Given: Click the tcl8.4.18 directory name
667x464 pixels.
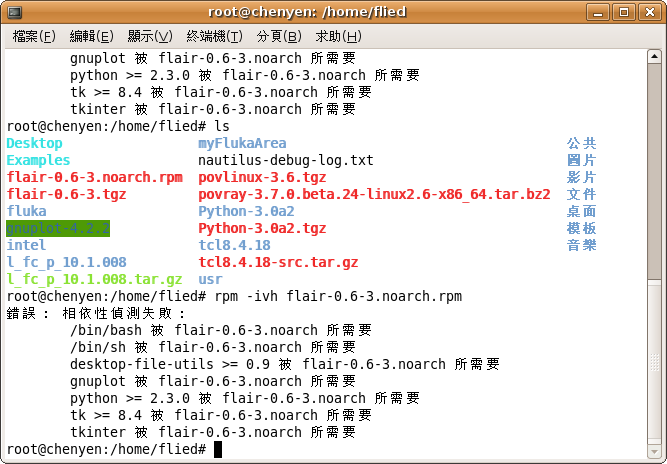Looking at the screenshot, I should click(234, 245).
